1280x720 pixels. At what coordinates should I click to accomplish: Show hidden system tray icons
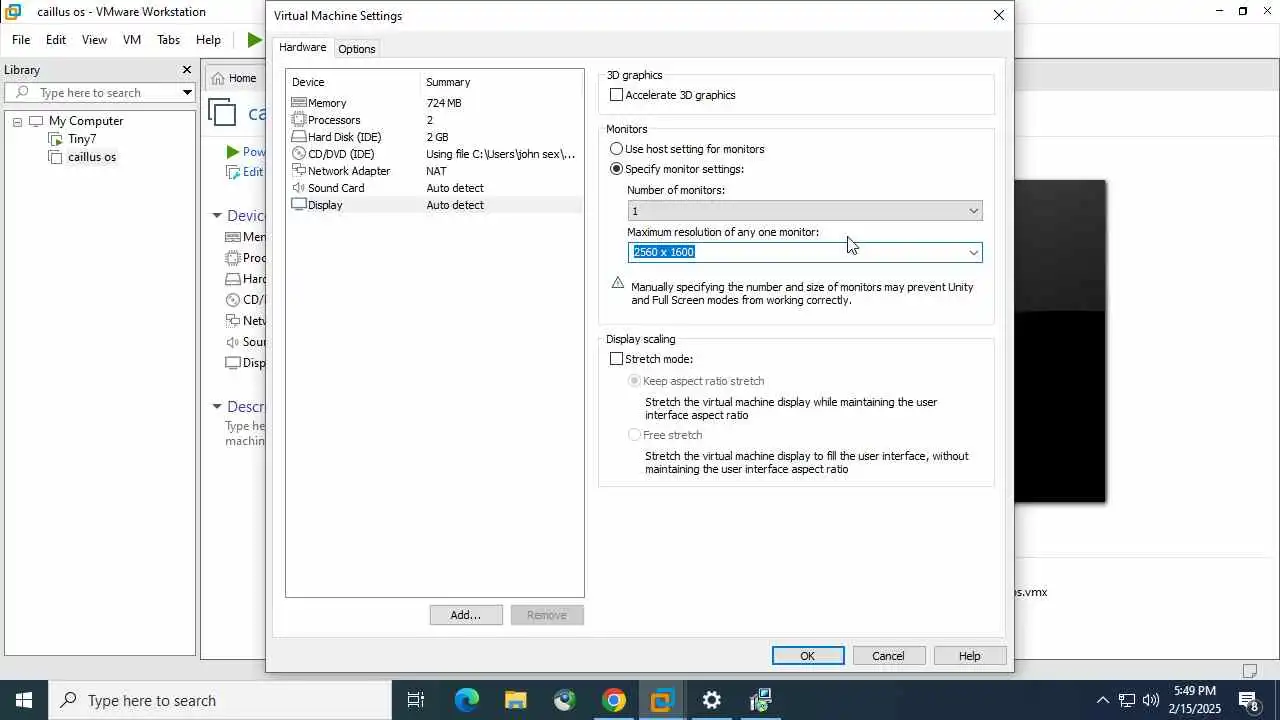[x=1102, y=700]
